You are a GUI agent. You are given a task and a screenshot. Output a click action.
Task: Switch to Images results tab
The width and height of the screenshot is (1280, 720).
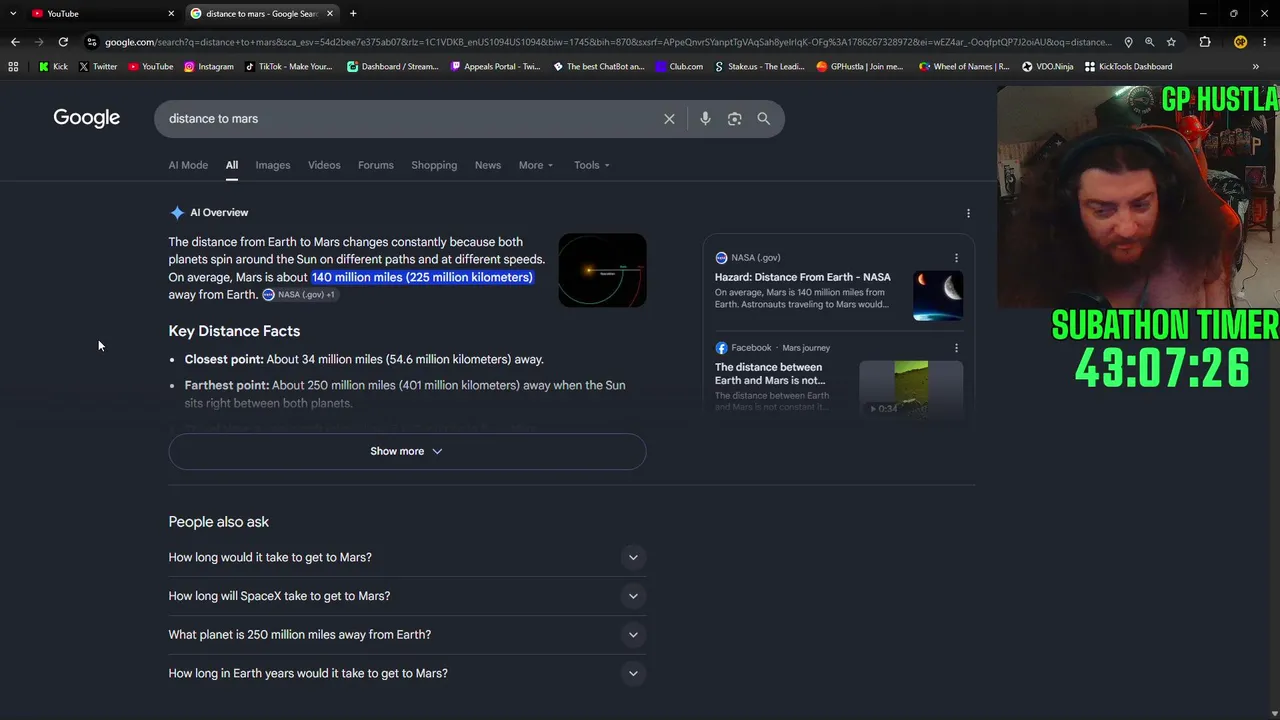tap(273, 165)
